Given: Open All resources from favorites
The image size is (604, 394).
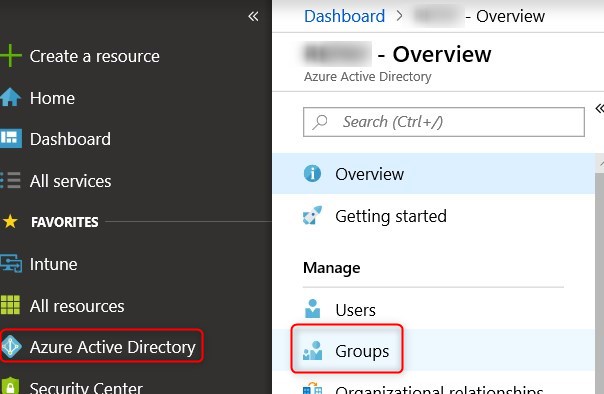Looking at the screenshot, I should point(77,306).
